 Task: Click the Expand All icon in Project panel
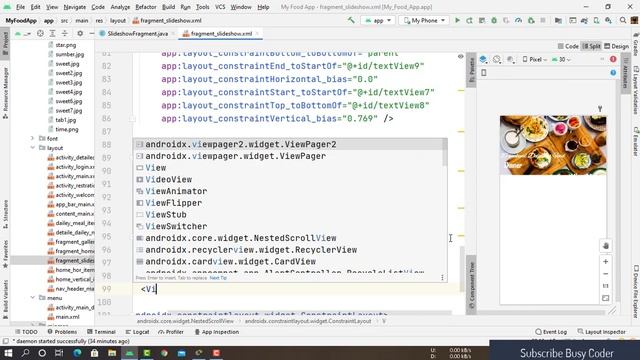tap(52, 33)
